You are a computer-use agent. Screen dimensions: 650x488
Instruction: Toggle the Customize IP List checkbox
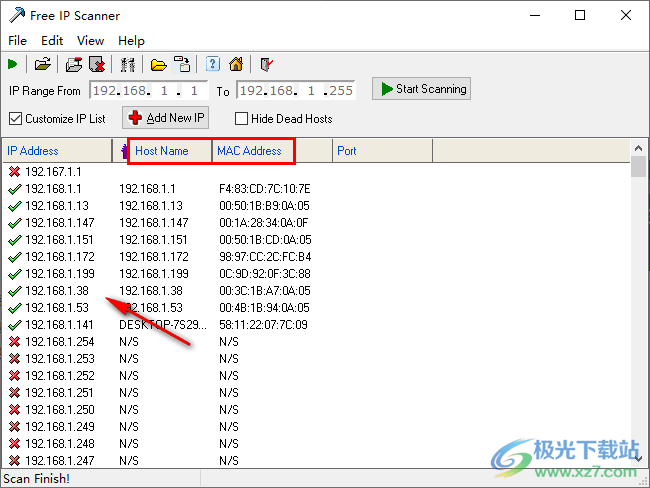(15, 119)
